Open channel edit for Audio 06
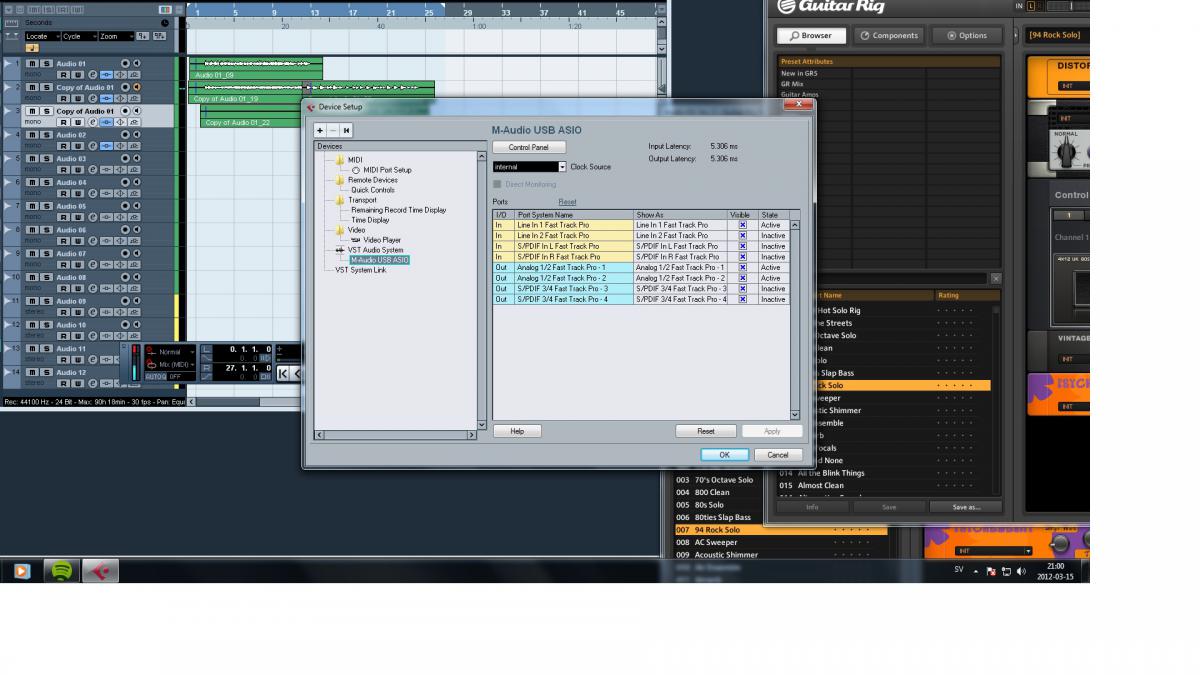The height and width of the screenshot is (675, 1200). click(x=92, y=241)
